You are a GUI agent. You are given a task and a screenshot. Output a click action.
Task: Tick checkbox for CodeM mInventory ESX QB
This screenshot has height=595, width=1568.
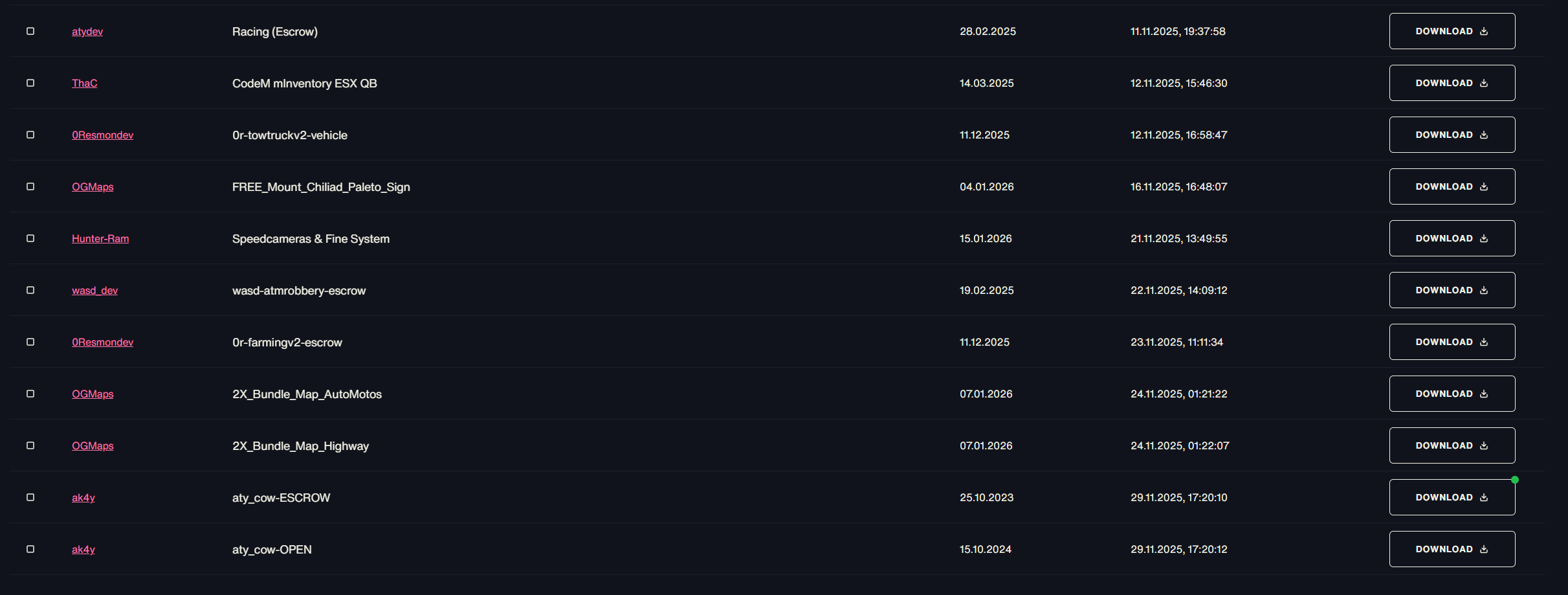(30, 83)
